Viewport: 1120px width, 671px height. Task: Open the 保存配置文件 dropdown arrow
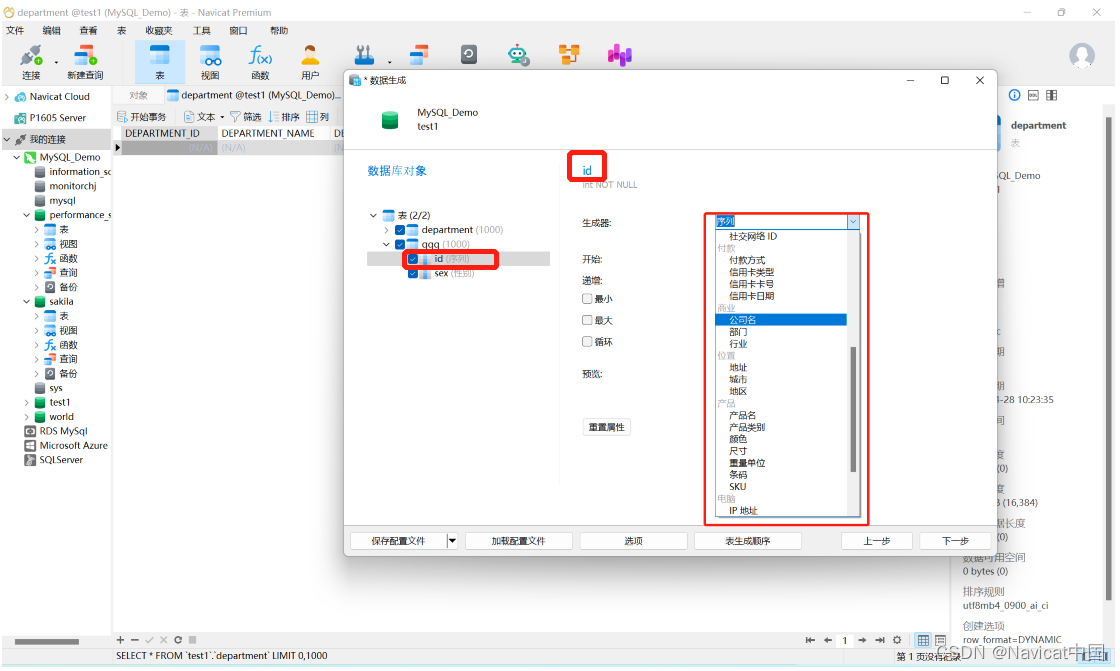pos(452,541)
